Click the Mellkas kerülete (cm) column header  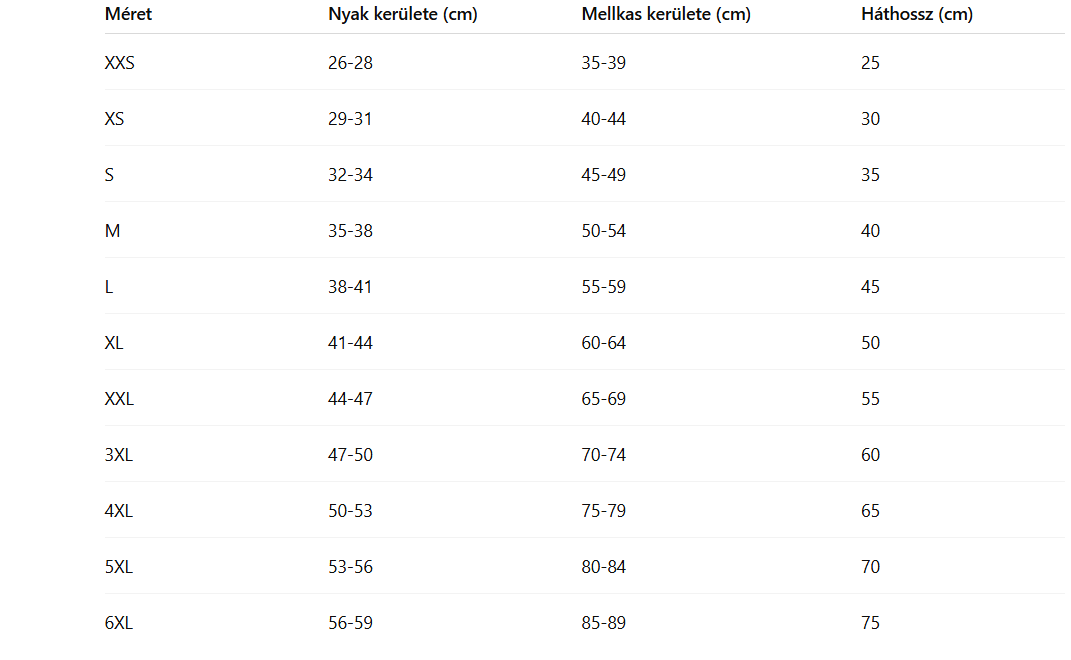(x=666, y=15)
